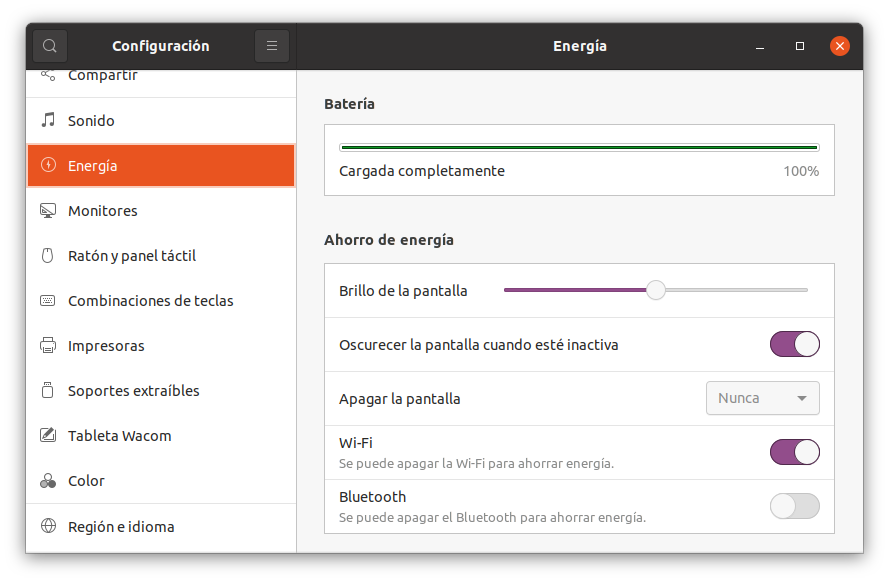The image size is (889, 582).
Task: Select the Energía sidebar entry
Action: point(92,166)
